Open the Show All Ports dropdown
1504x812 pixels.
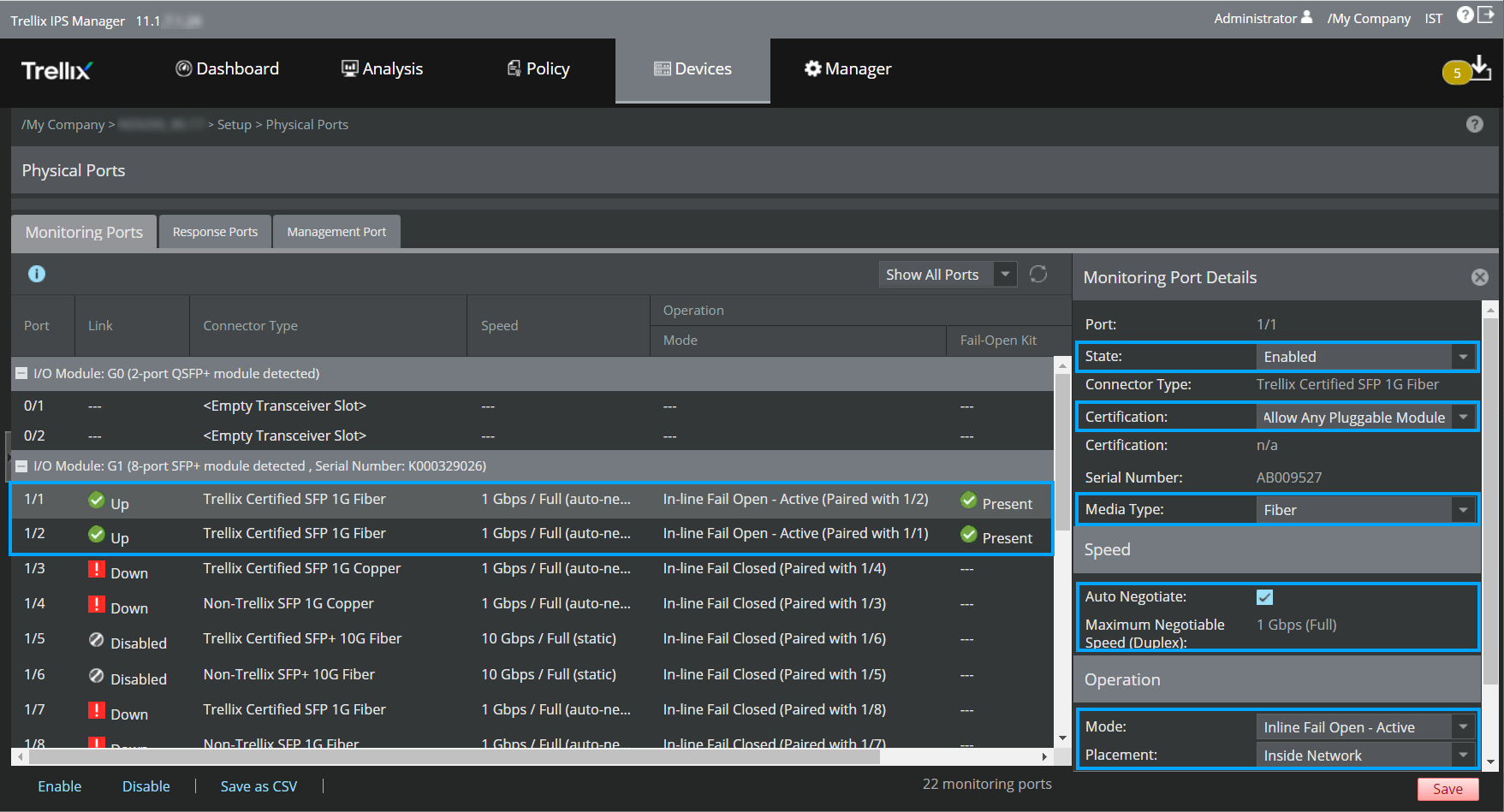[x=948, y=275]
